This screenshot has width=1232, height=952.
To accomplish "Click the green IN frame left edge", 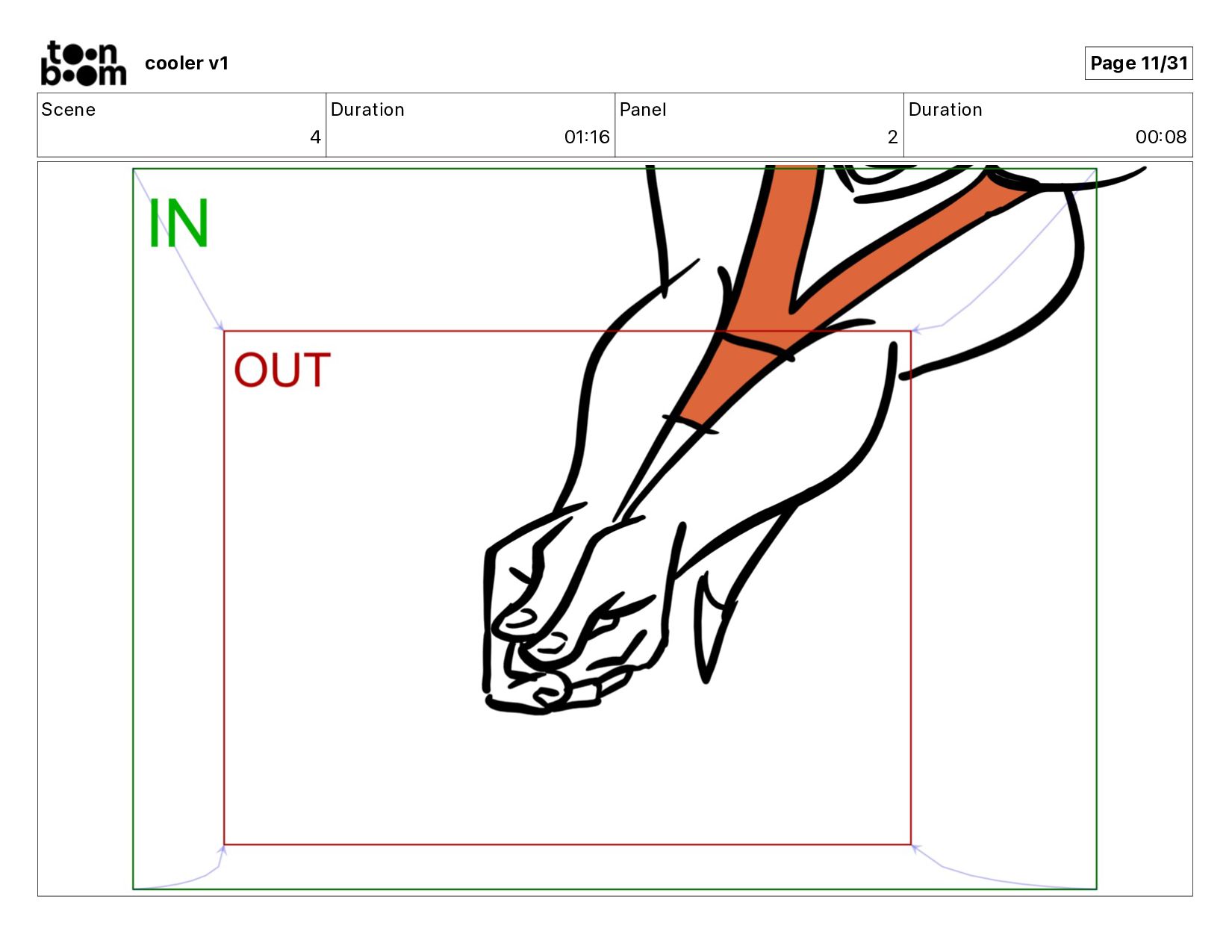I will click(133, 529).
